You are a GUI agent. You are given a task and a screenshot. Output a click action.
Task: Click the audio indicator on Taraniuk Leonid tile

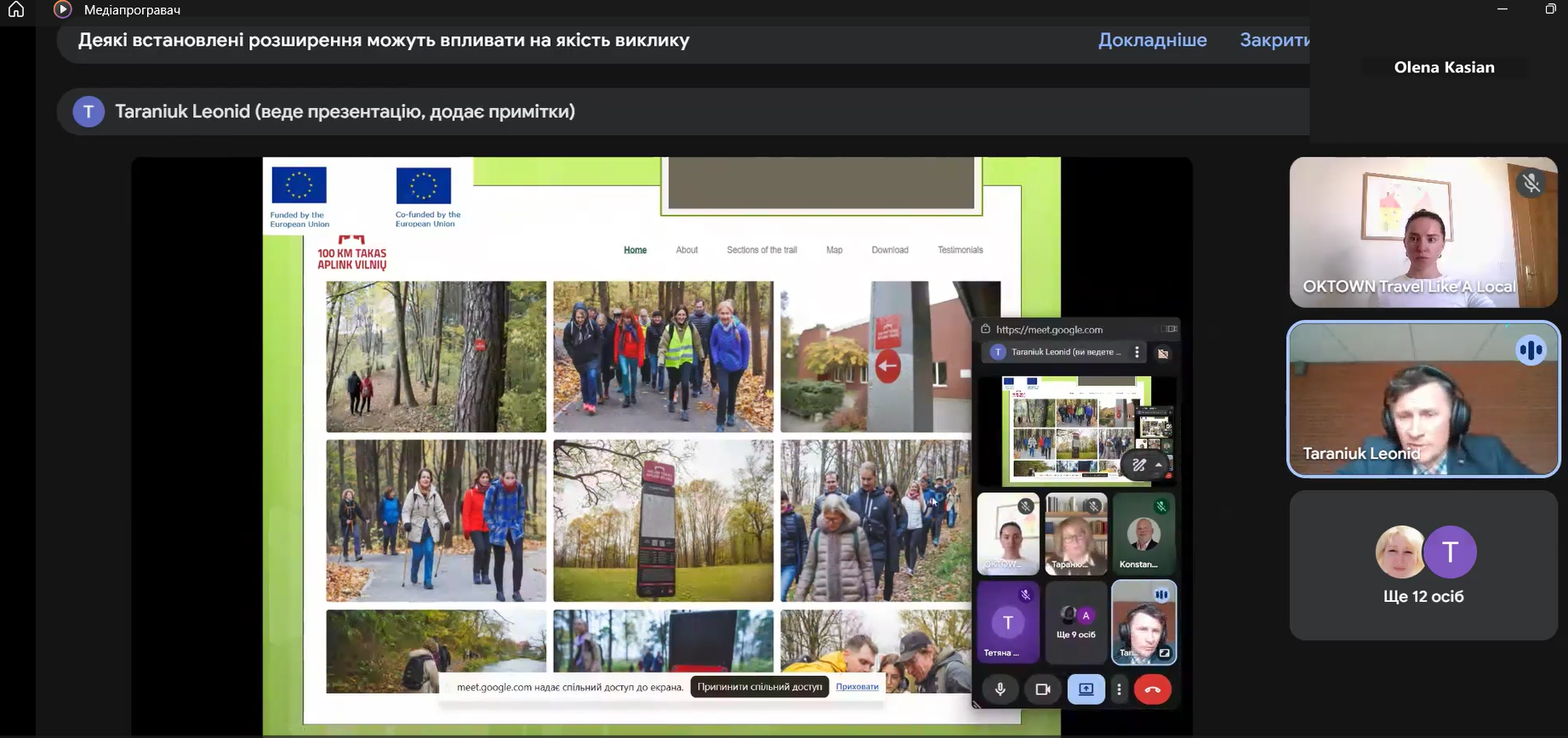1531,350
